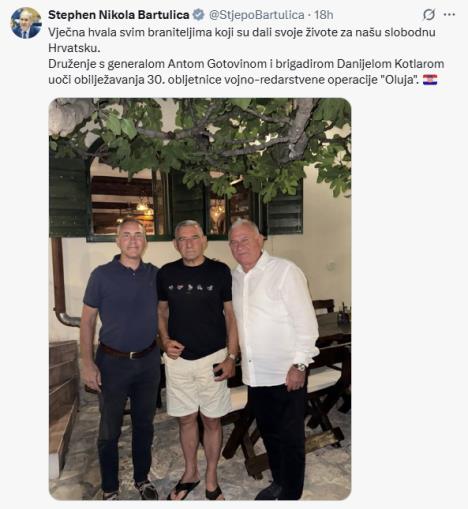Open Stephen Nikola Bartulica's profile avatar

pyautogui.click(x=26, y=23)
